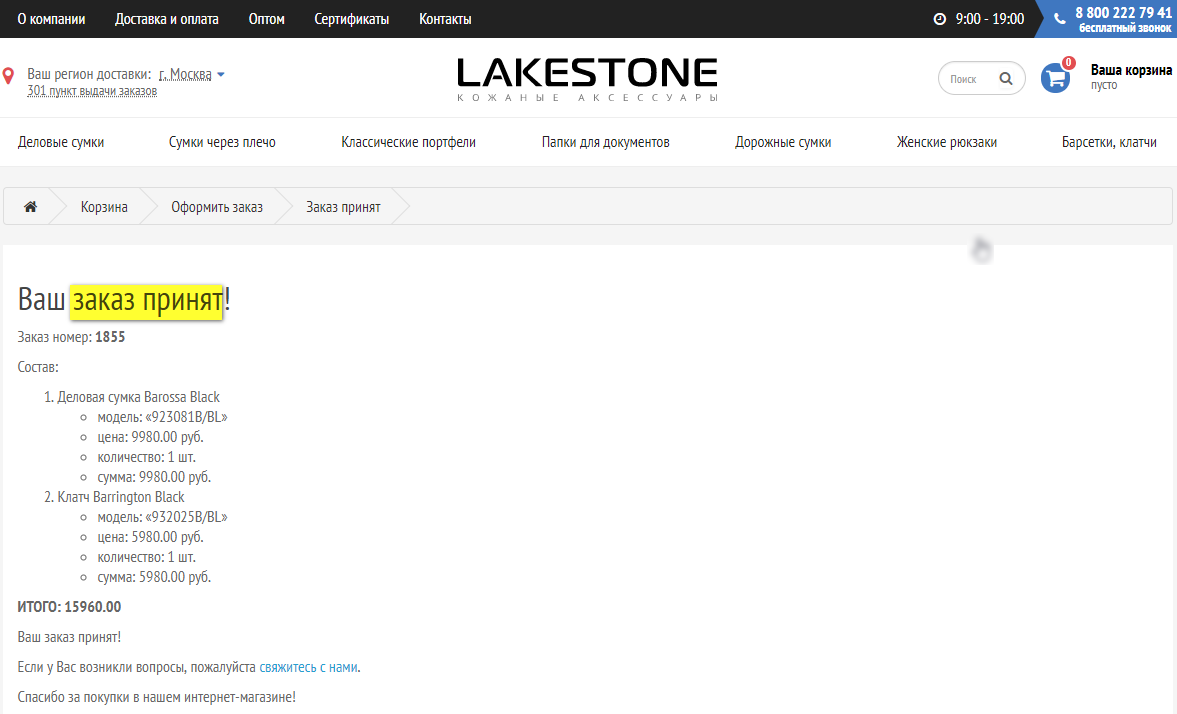Open Барсетки, клатчи category
Screen dimensions: 1177x714
tap(1109, 142)
